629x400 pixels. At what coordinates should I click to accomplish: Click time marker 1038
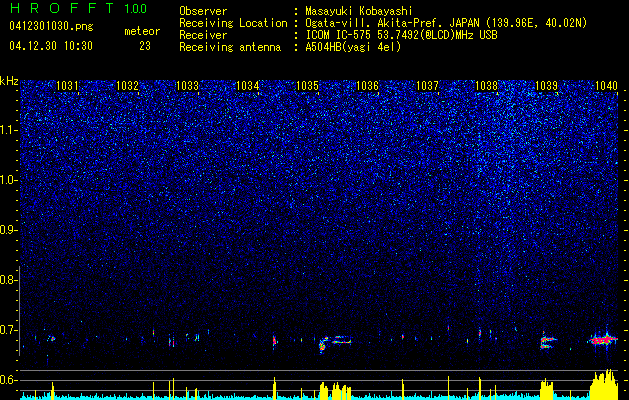(487, 85)
